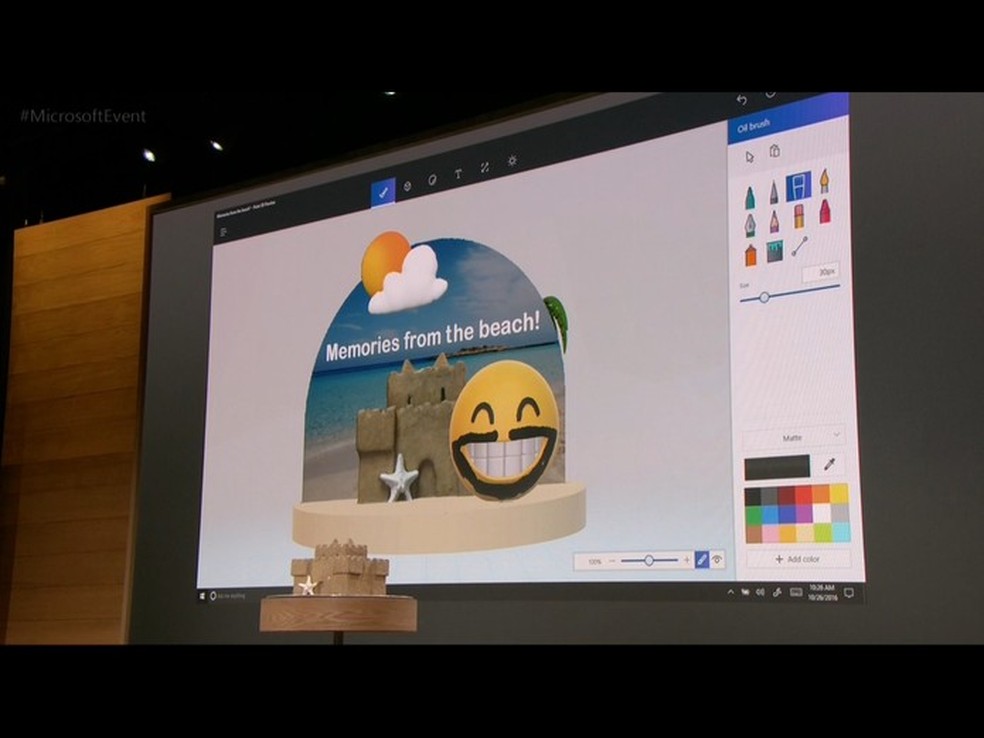Open the Effects sun-icon tab

coord(512,161)
